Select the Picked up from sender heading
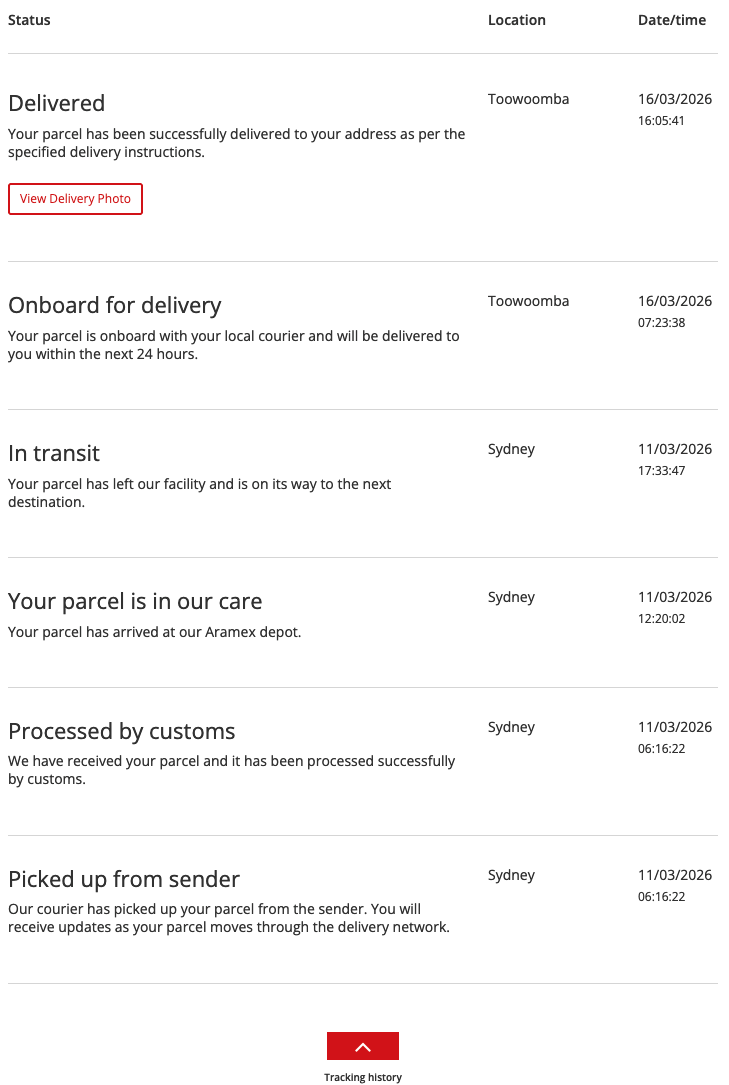This screenshot has width=729, height=1085. [124, 879]
